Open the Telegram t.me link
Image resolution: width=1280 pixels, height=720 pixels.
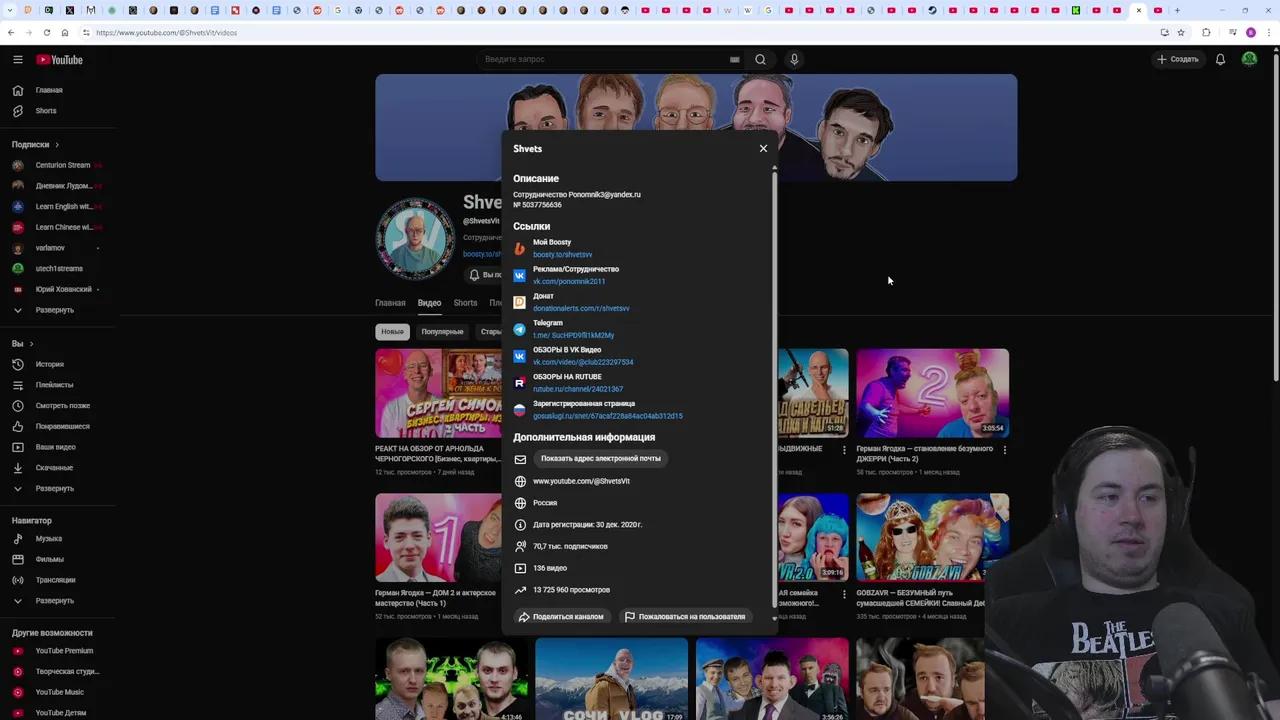click(573, 336)
